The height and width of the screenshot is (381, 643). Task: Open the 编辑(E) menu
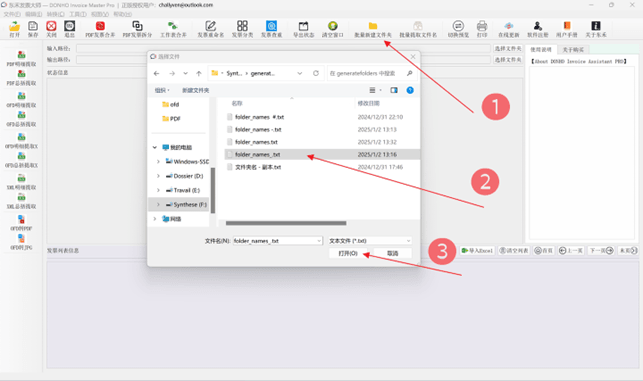pyautogui.click(x=34, y=14)
